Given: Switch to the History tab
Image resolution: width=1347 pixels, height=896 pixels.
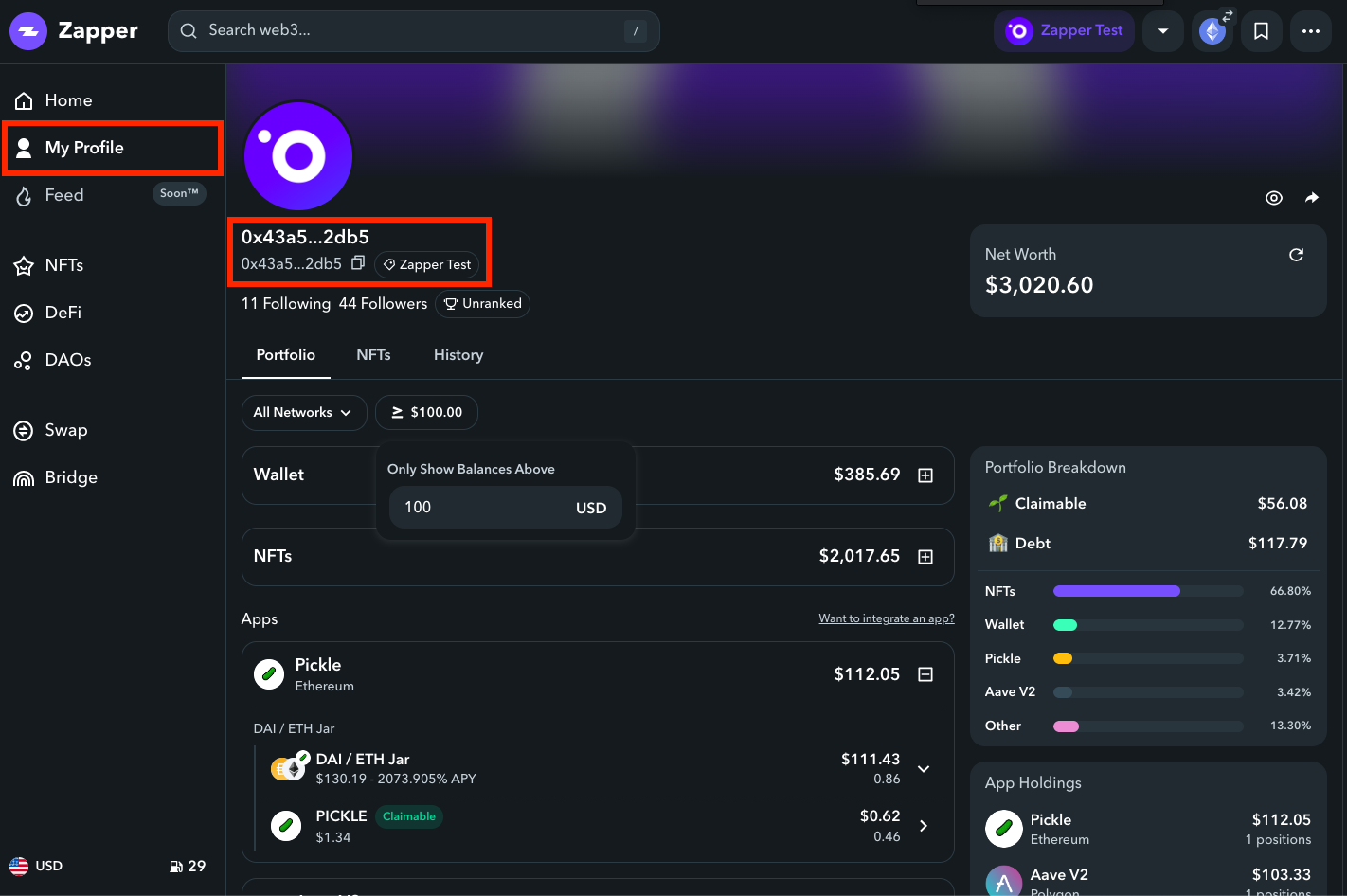Looking at the screenshot, I should 458,355.
